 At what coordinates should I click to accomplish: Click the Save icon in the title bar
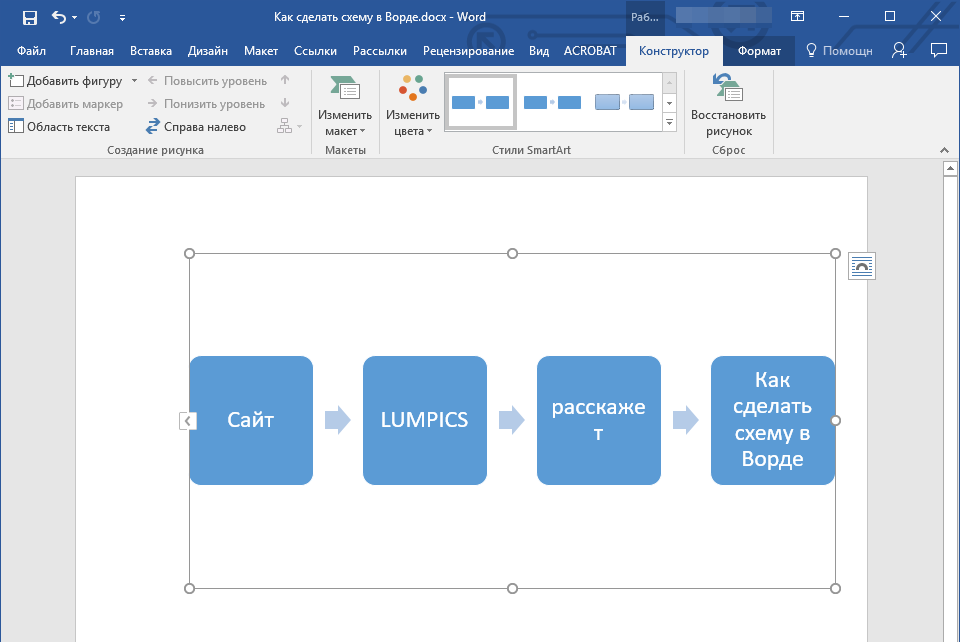click(29, 18)
